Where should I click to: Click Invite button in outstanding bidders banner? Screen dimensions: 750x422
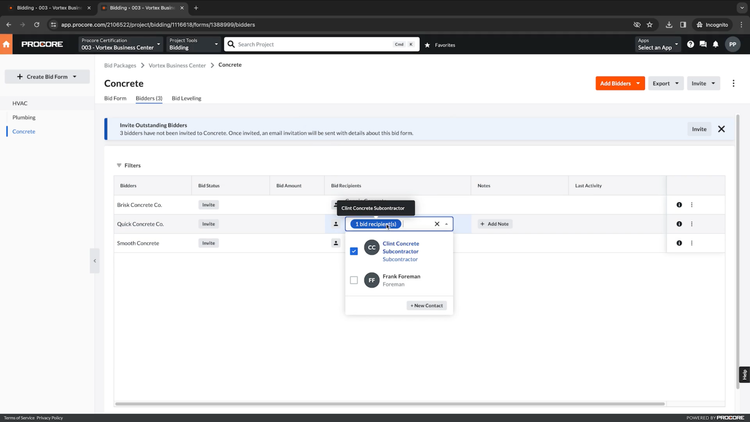699,129
